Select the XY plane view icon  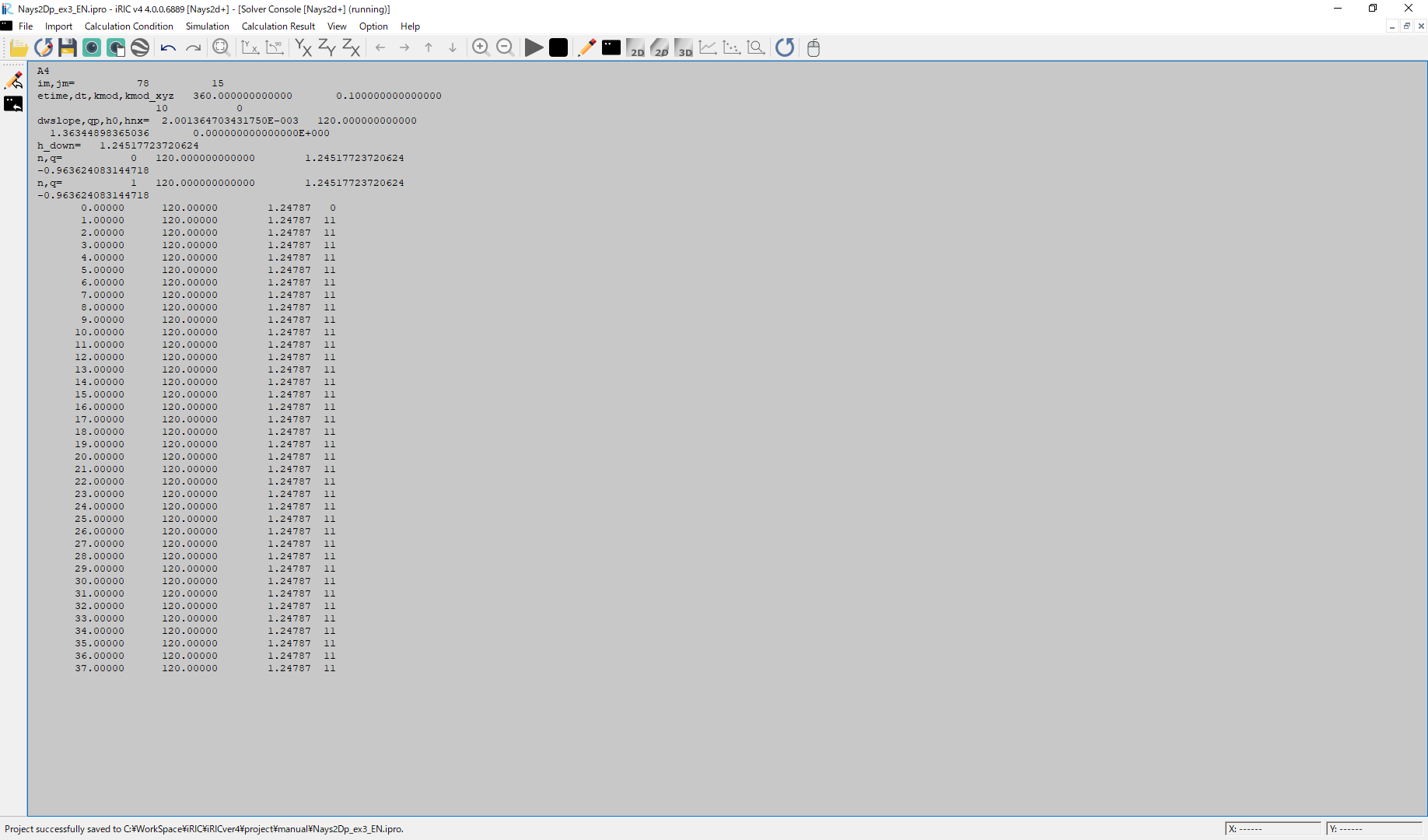point(303,47)
